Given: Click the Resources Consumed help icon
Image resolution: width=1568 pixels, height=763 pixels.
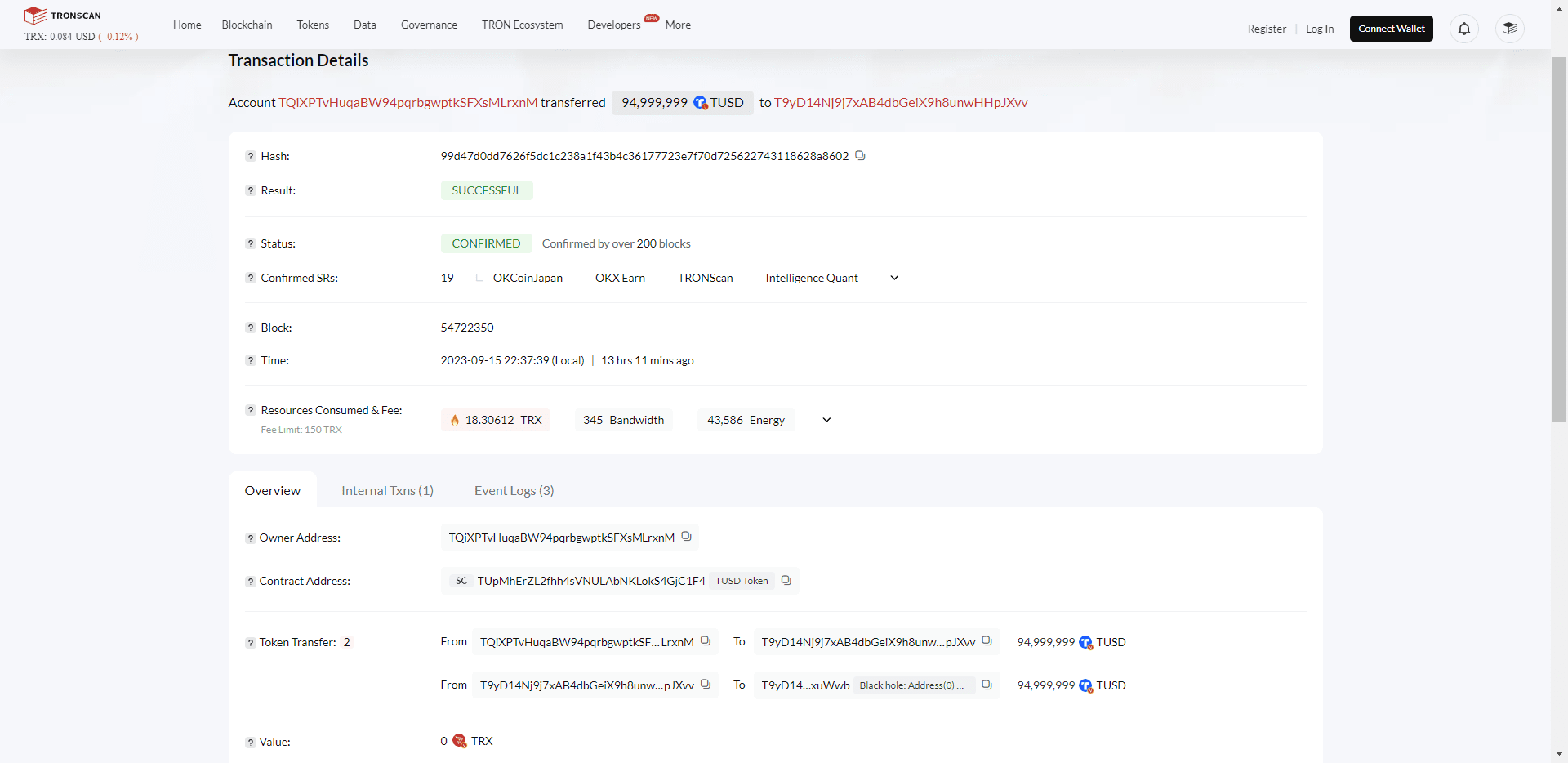Looking at the screenshot, I should (x=251, y=410).
